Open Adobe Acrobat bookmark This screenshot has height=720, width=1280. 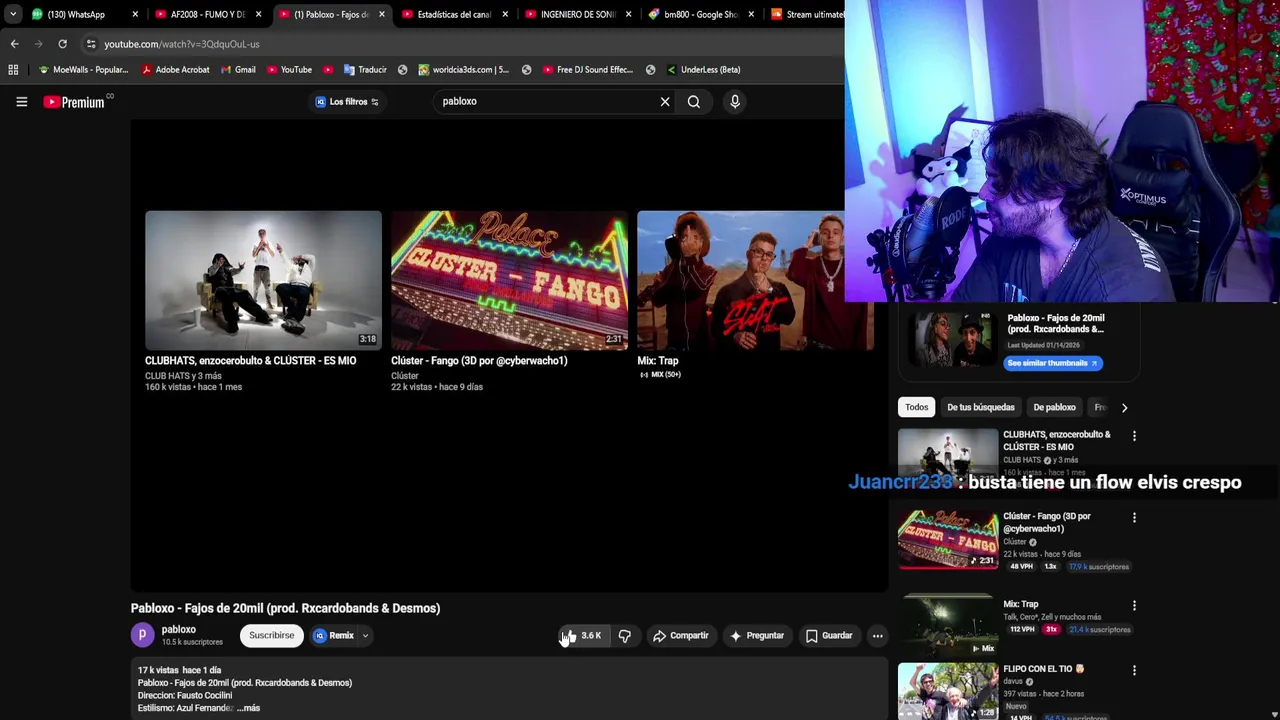(x=175, y=69)
